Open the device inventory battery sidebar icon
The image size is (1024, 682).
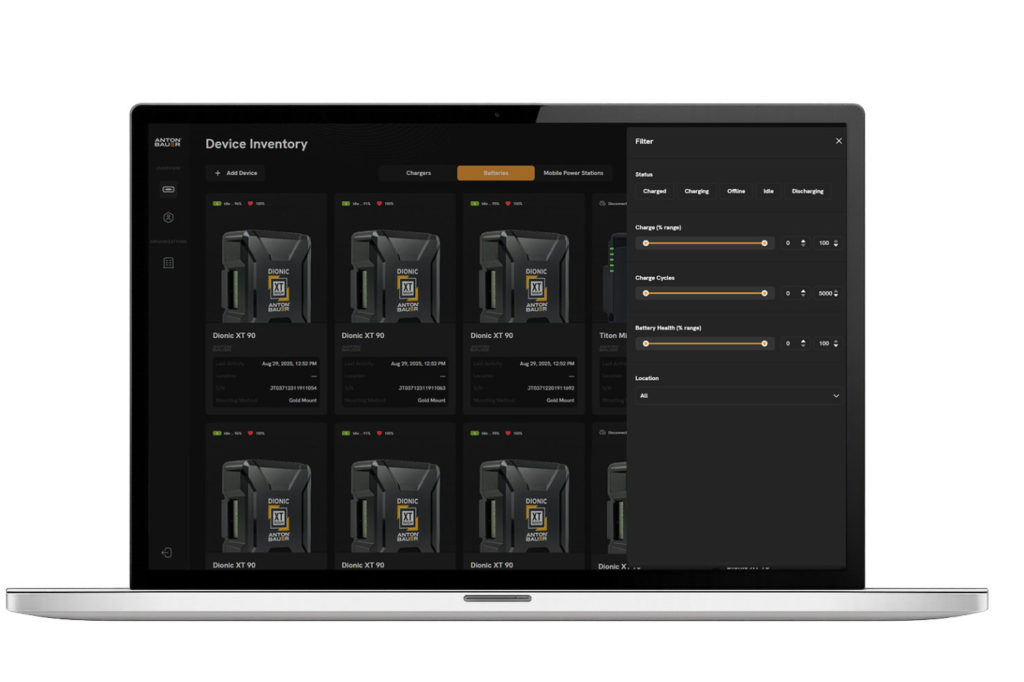[168, 189]
